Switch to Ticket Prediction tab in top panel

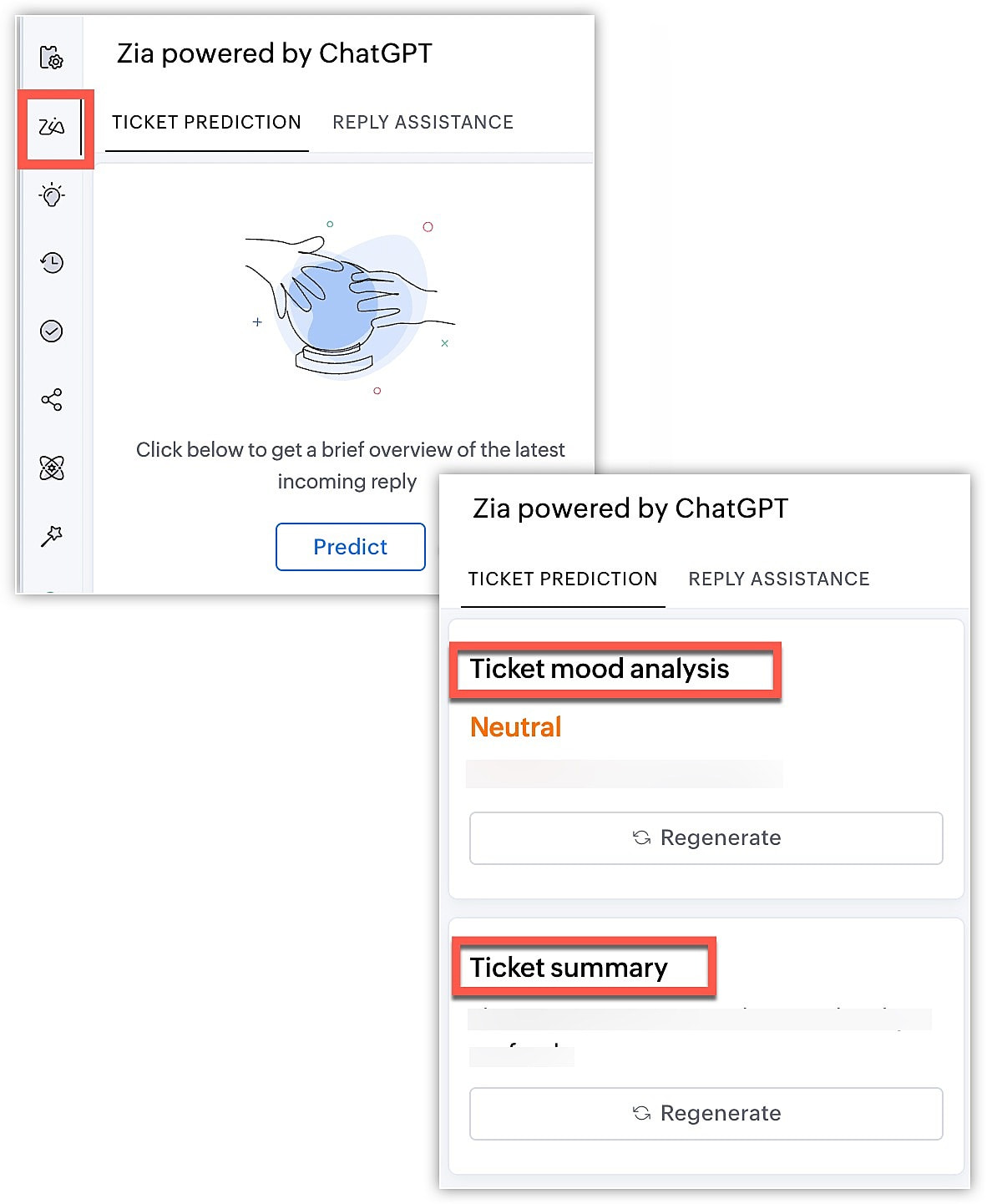[206, 123]
